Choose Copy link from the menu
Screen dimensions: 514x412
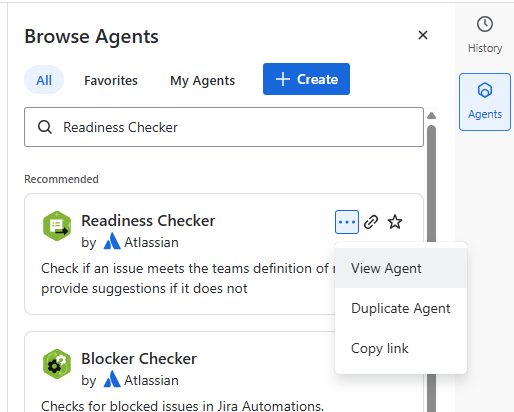point(401,348)
